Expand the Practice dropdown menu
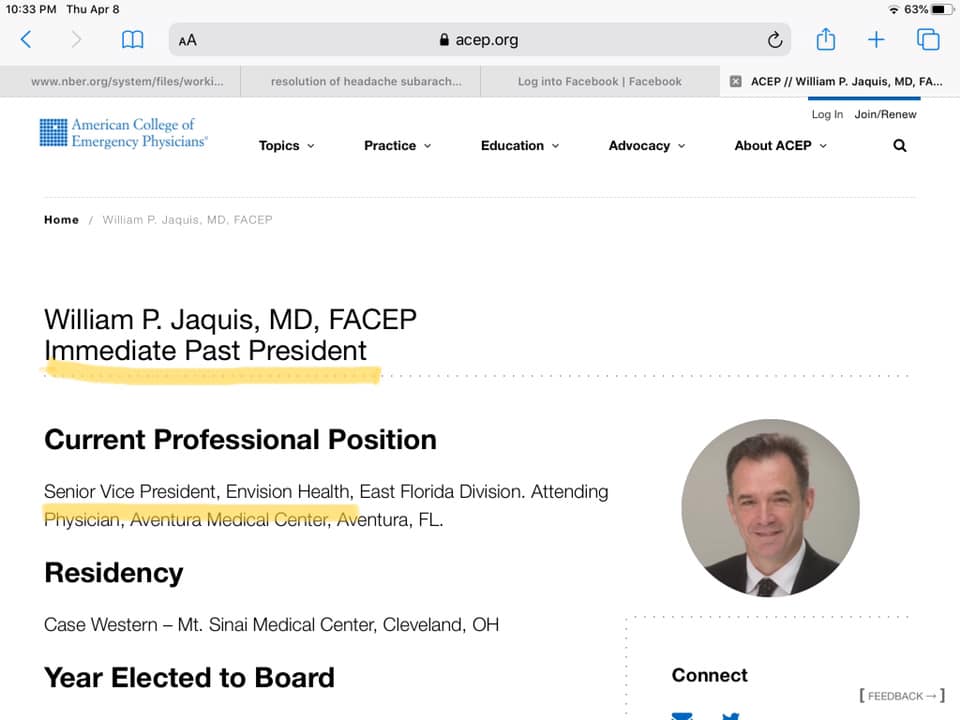This screenshot has height=720, width=960. (397, 145)
